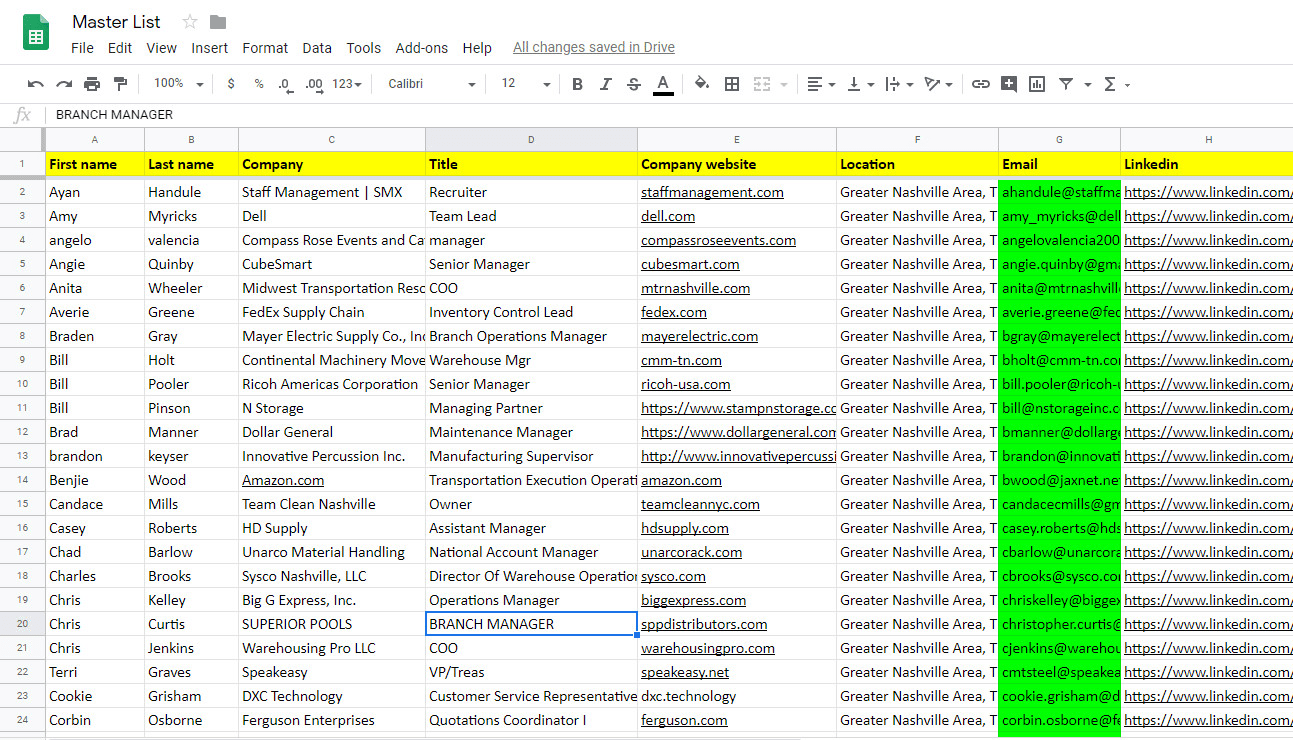The image size is (1293, 740).
Task: Click the Insert link icon
Action: point(981,84)
